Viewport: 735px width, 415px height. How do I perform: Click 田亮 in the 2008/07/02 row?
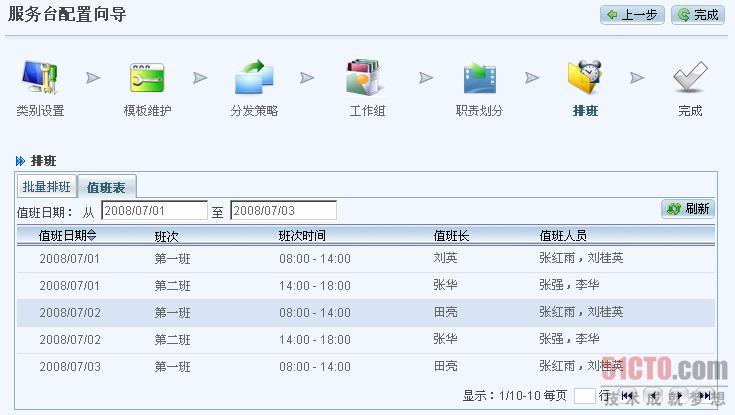click(x=445, y=312)
